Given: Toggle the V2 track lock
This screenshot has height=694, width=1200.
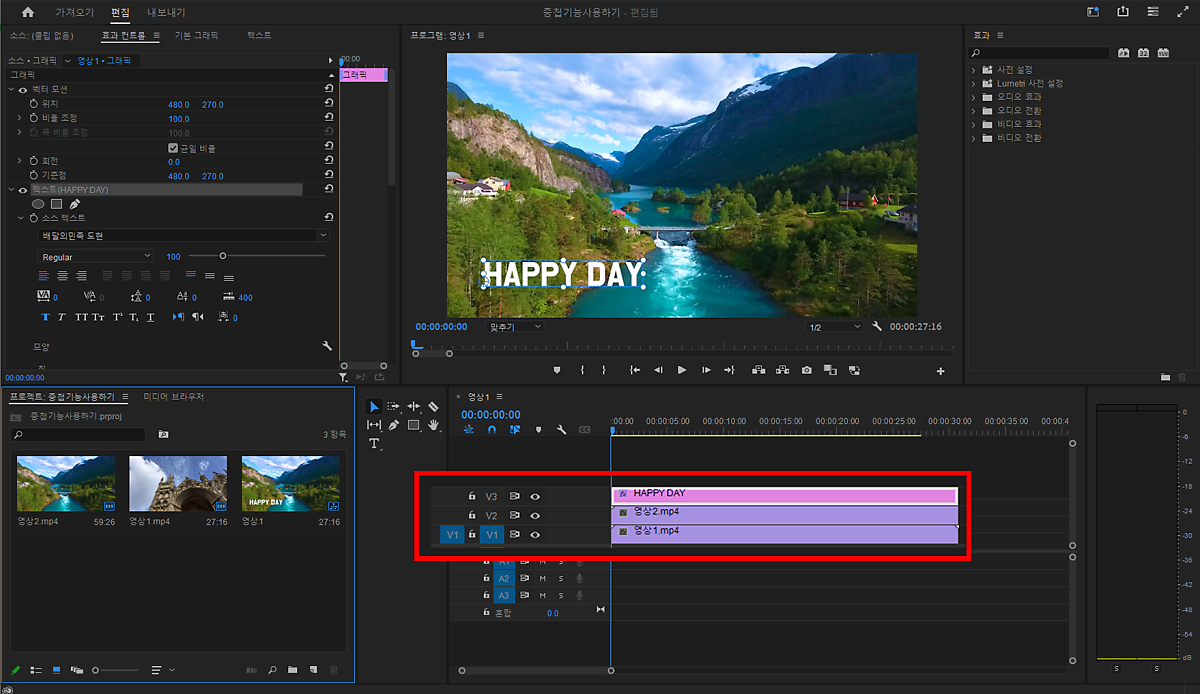Looking at the screenshot, I should point(471,515).
